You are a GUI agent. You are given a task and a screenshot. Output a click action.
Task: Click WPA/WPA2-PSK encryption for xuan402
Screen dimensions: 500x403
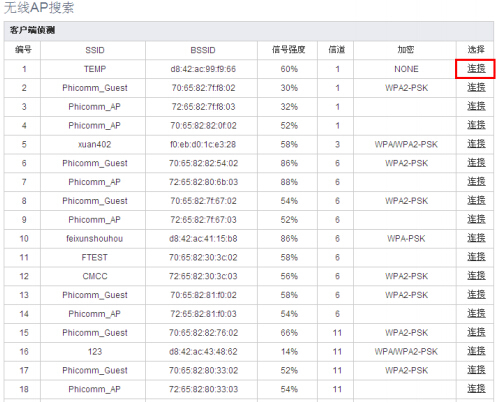406,144
